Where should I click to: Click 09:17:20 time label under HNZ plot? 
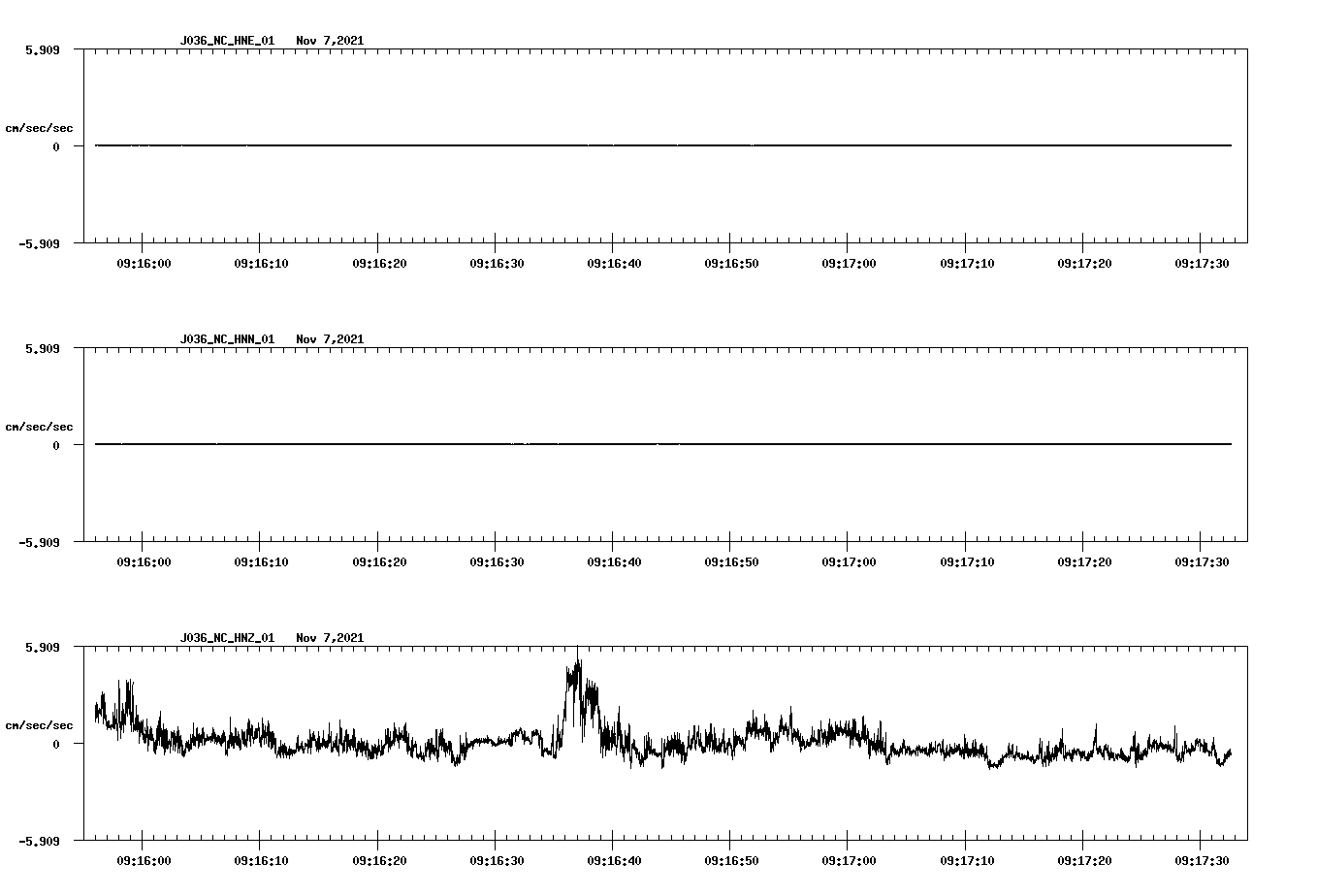pos(1084,861)
